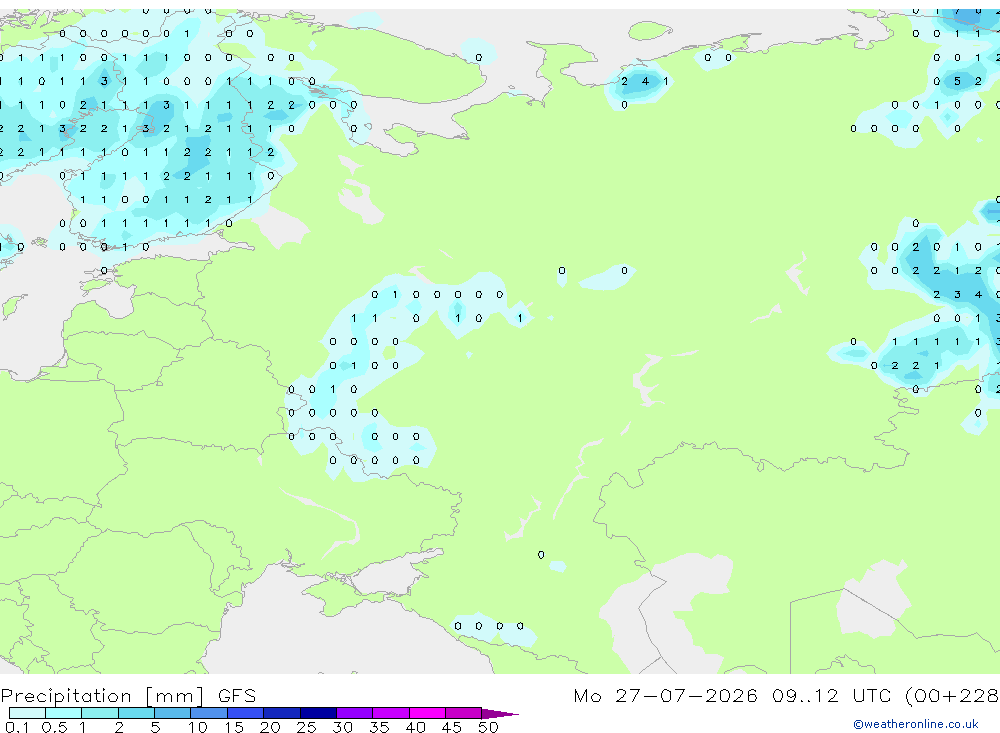Pick the 35–40 mm purple legend segment
1000x733 pixels.
coord(391,713)
